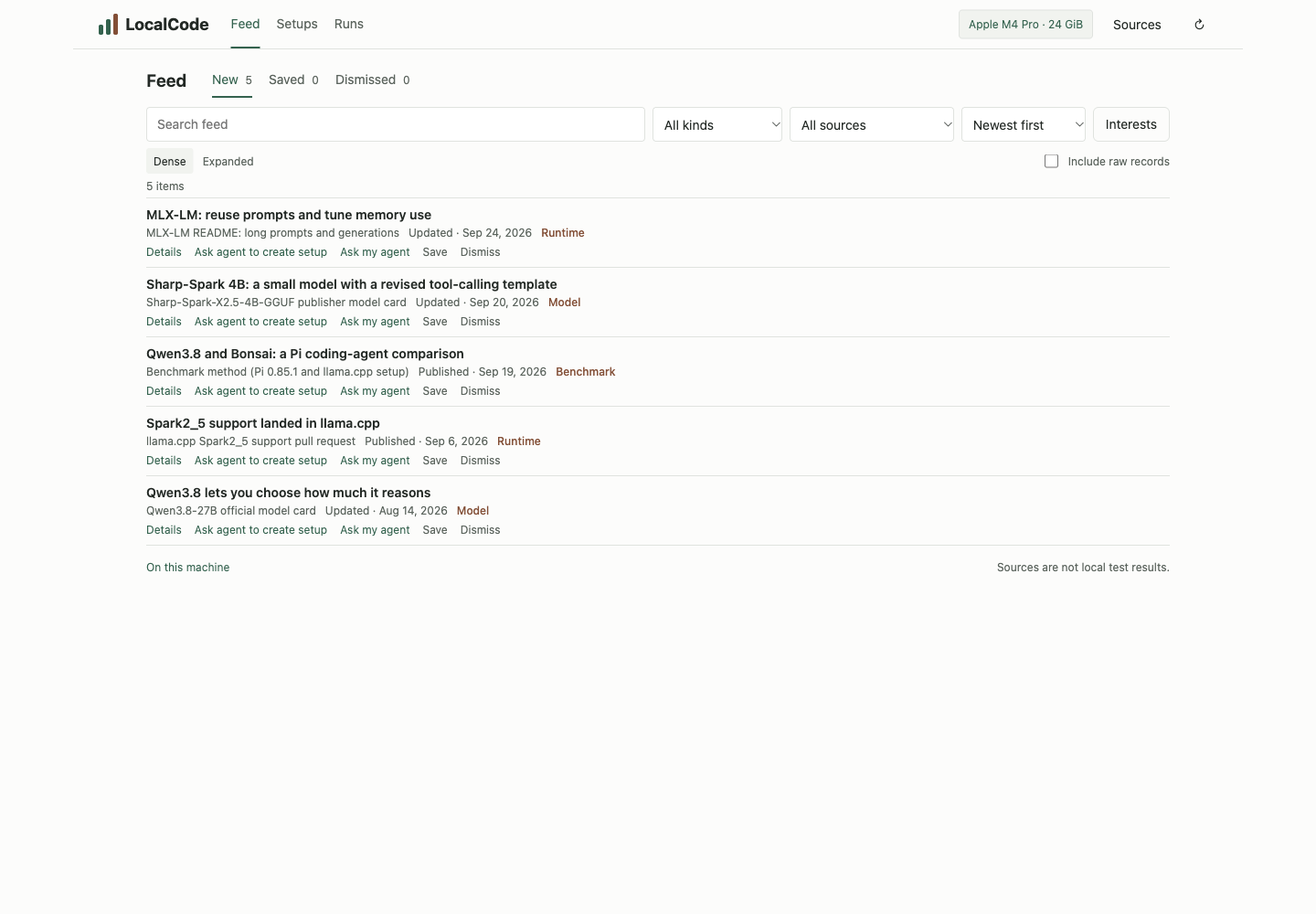Viewport: 1316px width, 914px height.
Task: Open the Newest first sort dropdown
Action: pos(1024,124)
